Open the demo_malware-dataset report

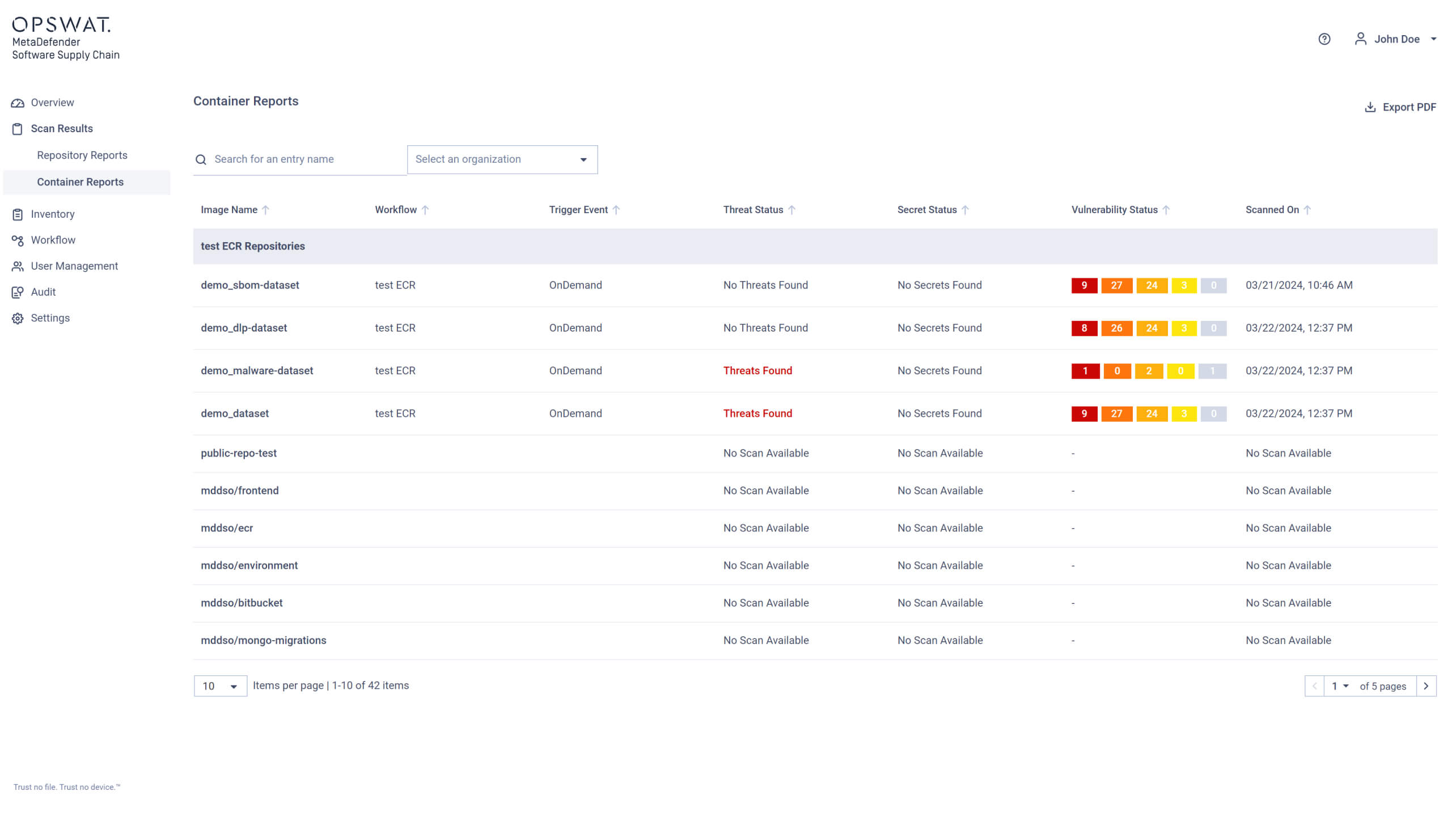coord(257,370)
